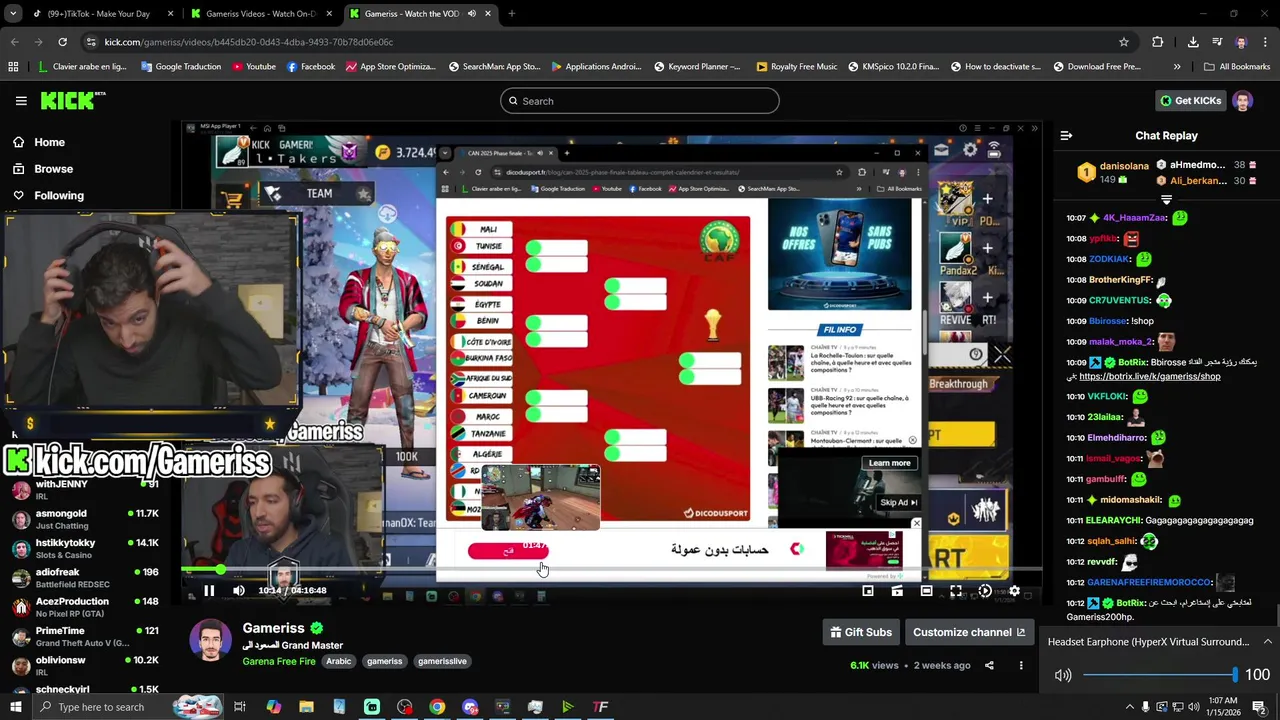Expand chat leaderboard arrow
The width and height of the screenshot is (1280, 720).
pyautogui.click(x=1166, y=200)
